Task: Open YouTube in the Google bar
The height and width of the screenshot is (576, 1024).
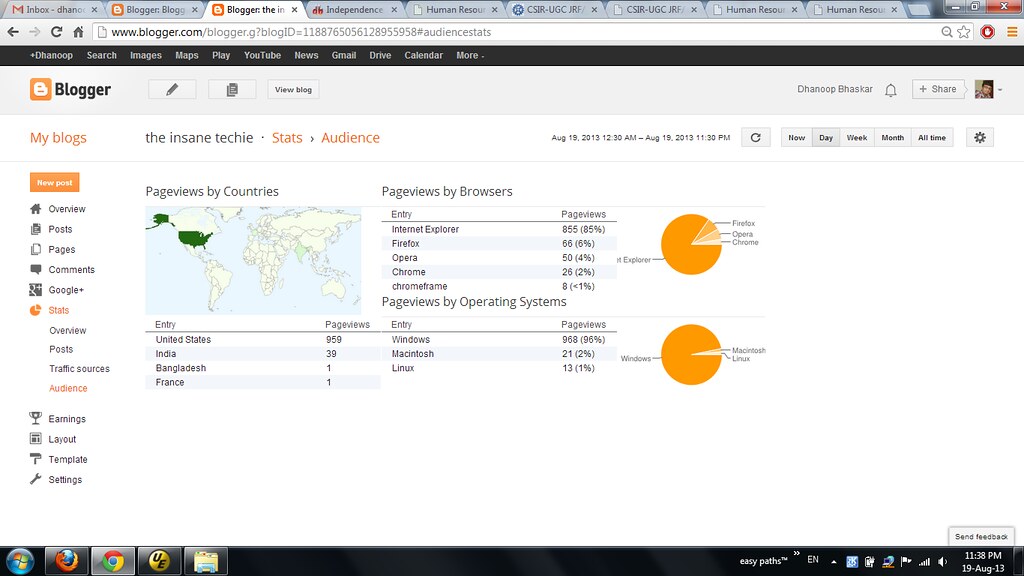Action: tap(263, 56)
